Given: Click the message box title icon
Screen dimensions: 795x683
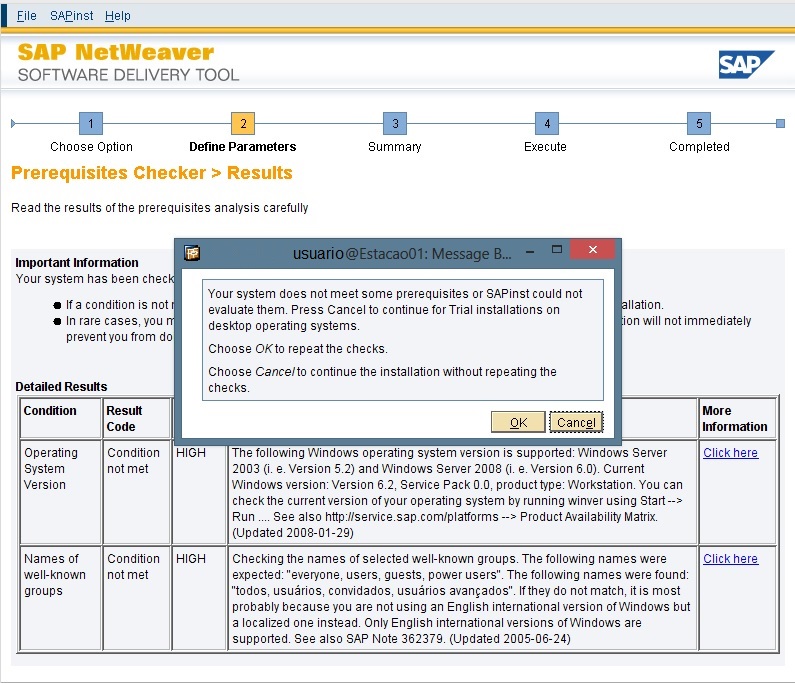Looking at the screenshot, I should click(x=193, y=253).
